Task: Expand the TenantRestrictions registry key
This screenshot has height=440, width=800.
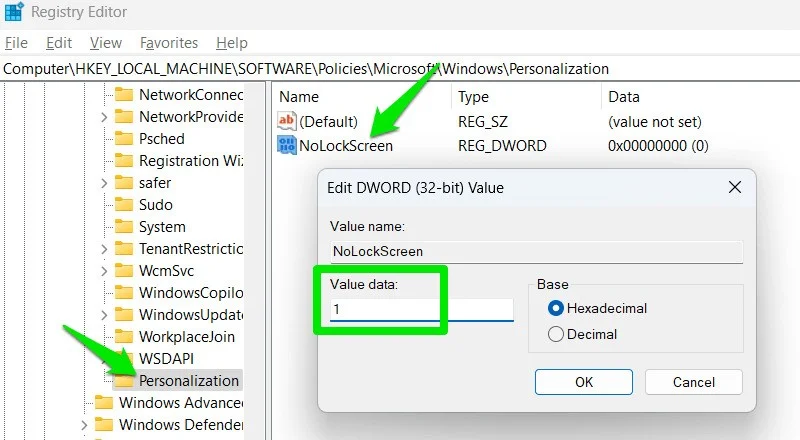Action: click(104, 249)
